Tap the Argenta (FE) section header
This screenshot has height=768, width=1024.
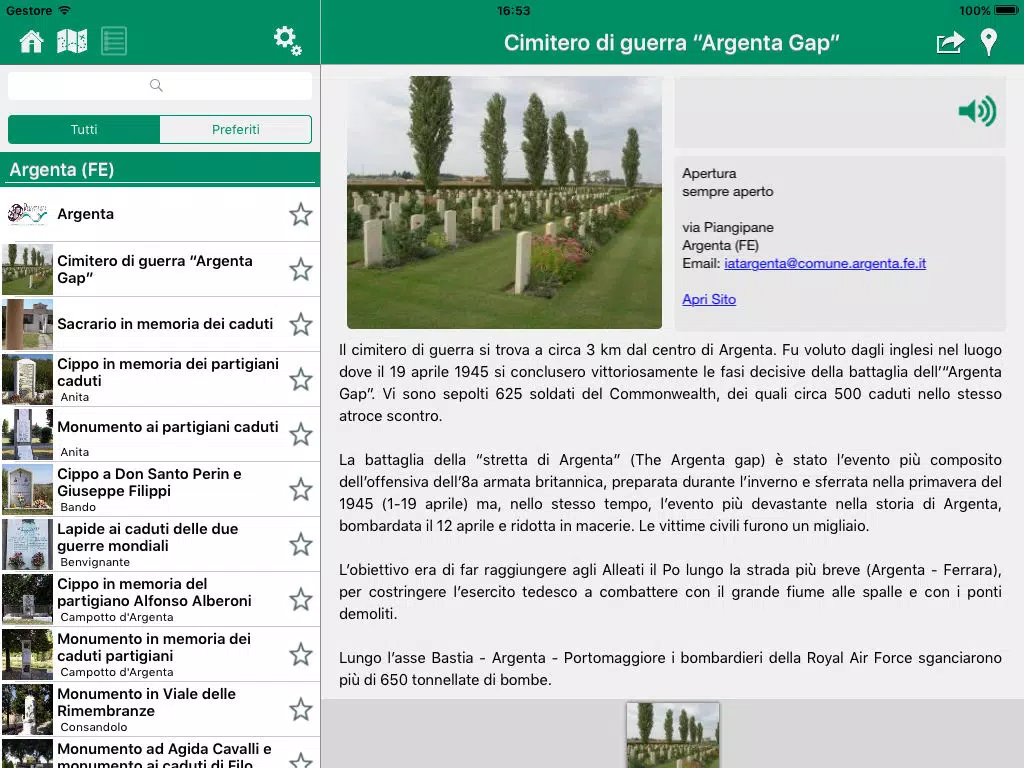[x=160, y=170]
